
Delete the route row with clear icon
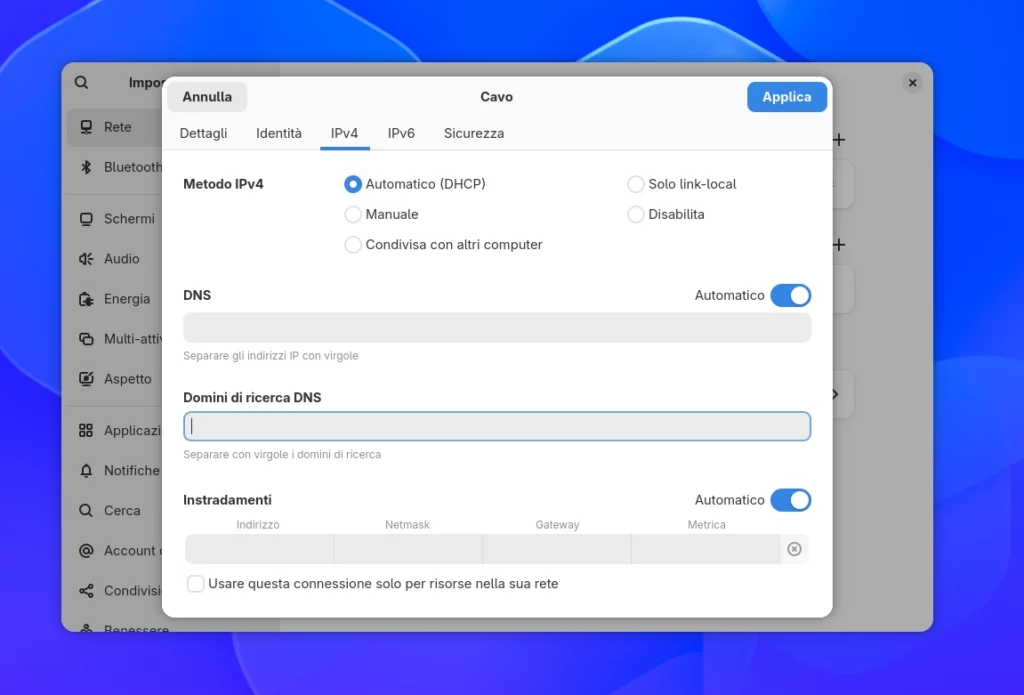coord(794,549)
